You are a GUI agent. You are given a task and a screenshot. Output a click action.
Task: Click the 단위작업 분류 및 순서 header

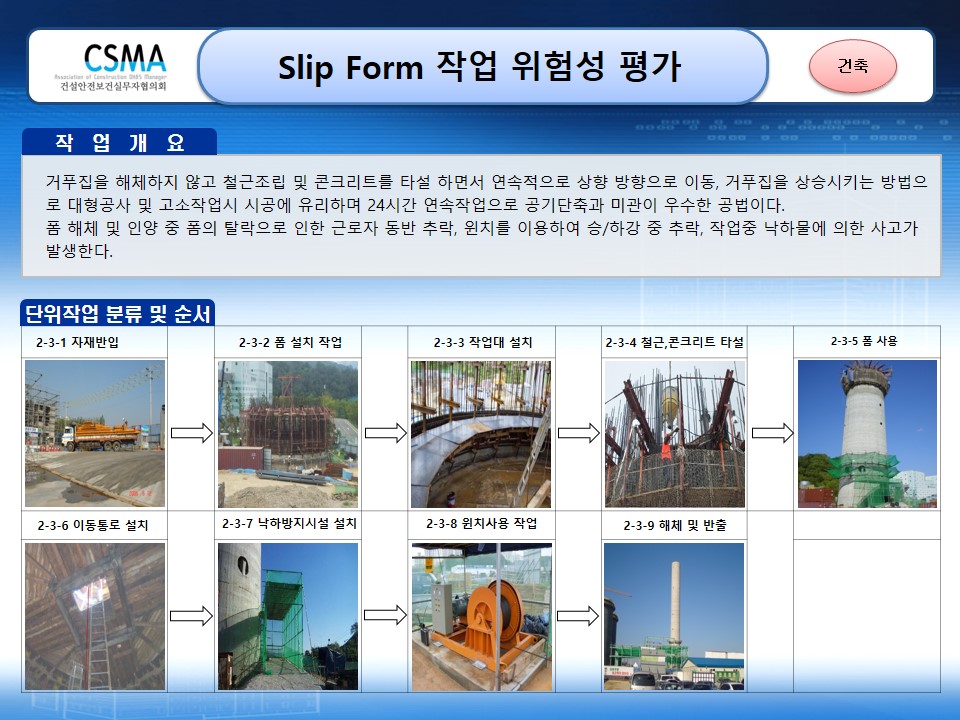tap(118, 313)
